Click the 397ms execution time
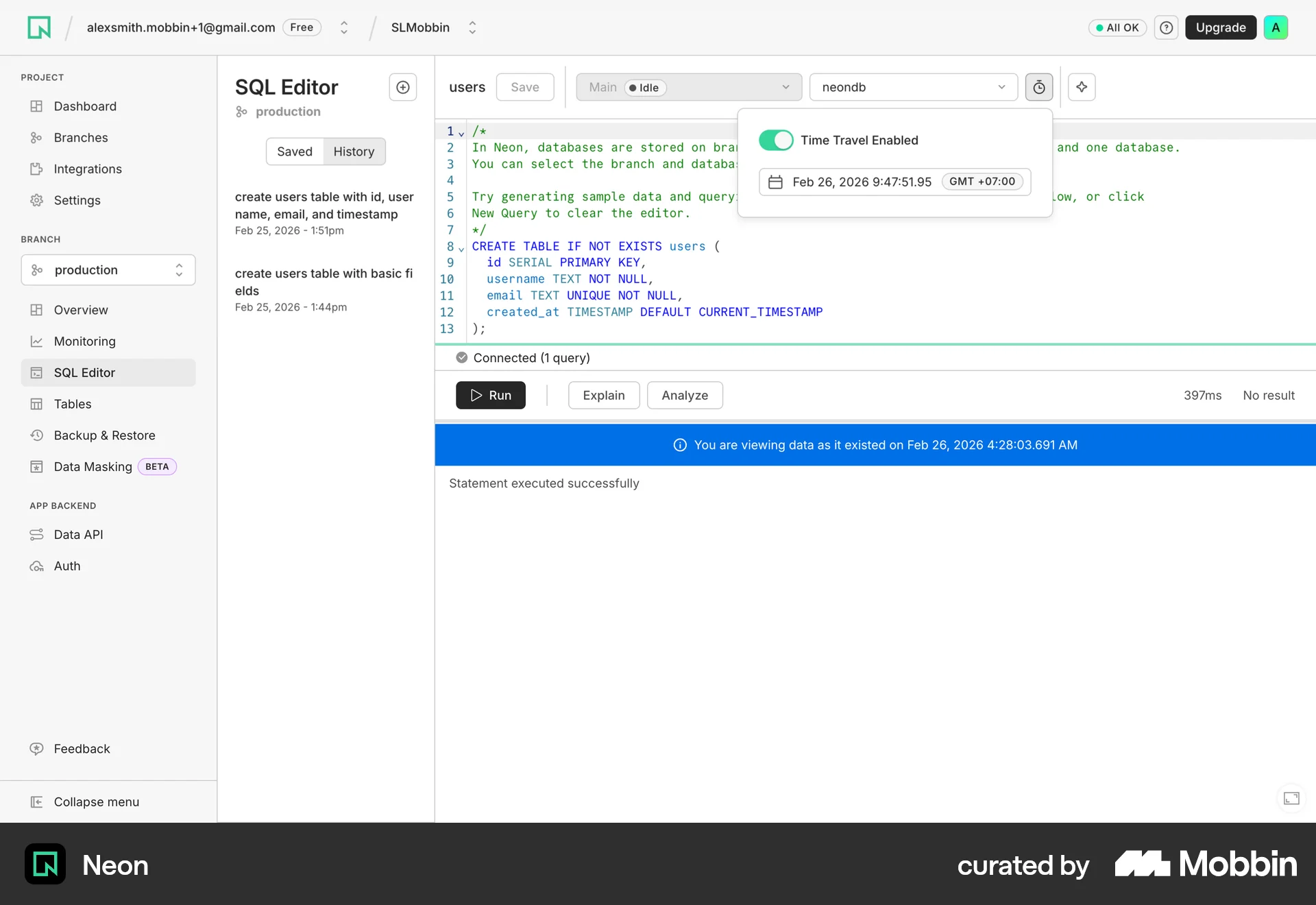 (x=1202, y=396)
